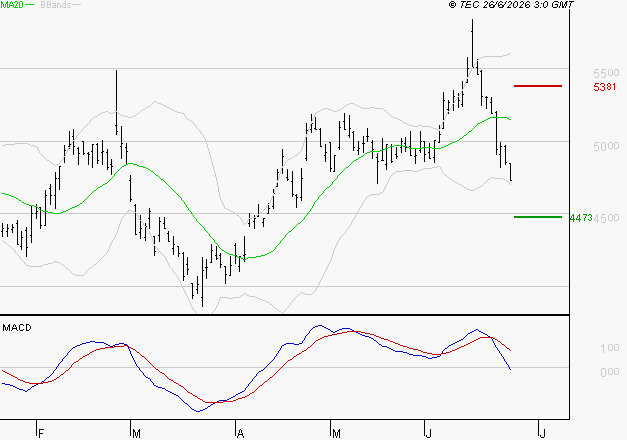Click the MACD 100 axis label

coord(610,348)
